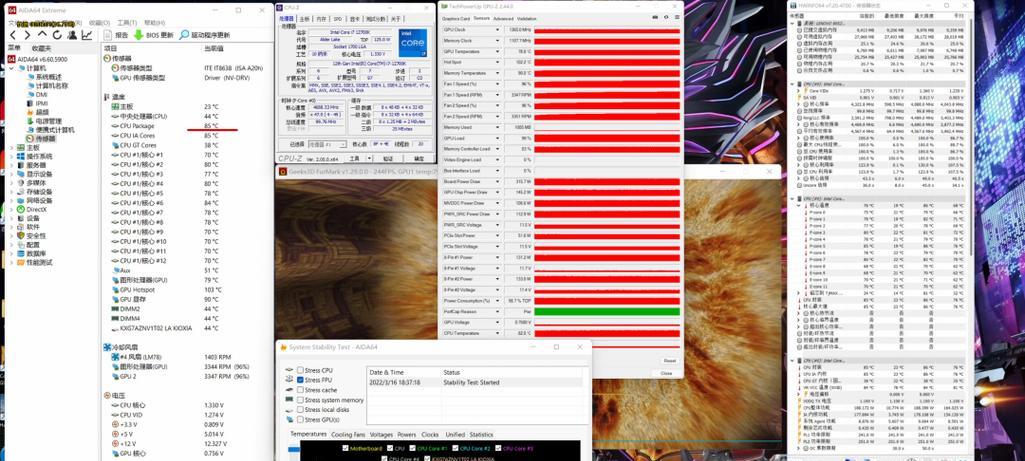The width and height of the screenshot is (1025, 461).
Task: Switch to 收藏夹 tab in AIDA64 sidebar
Action: [41, 48]
